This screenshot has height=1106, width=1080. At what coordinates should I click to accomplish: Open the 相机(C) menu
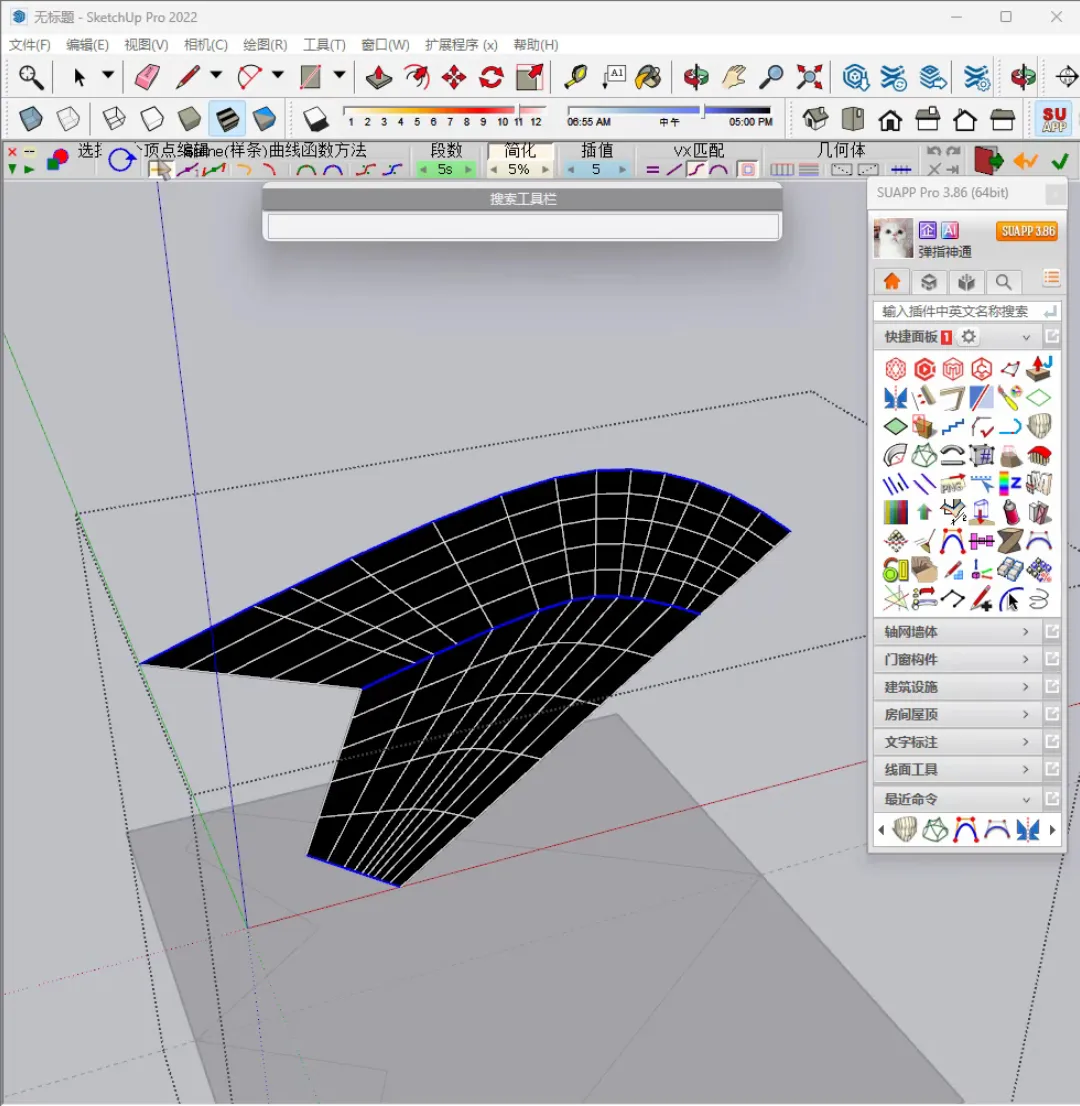206,45
